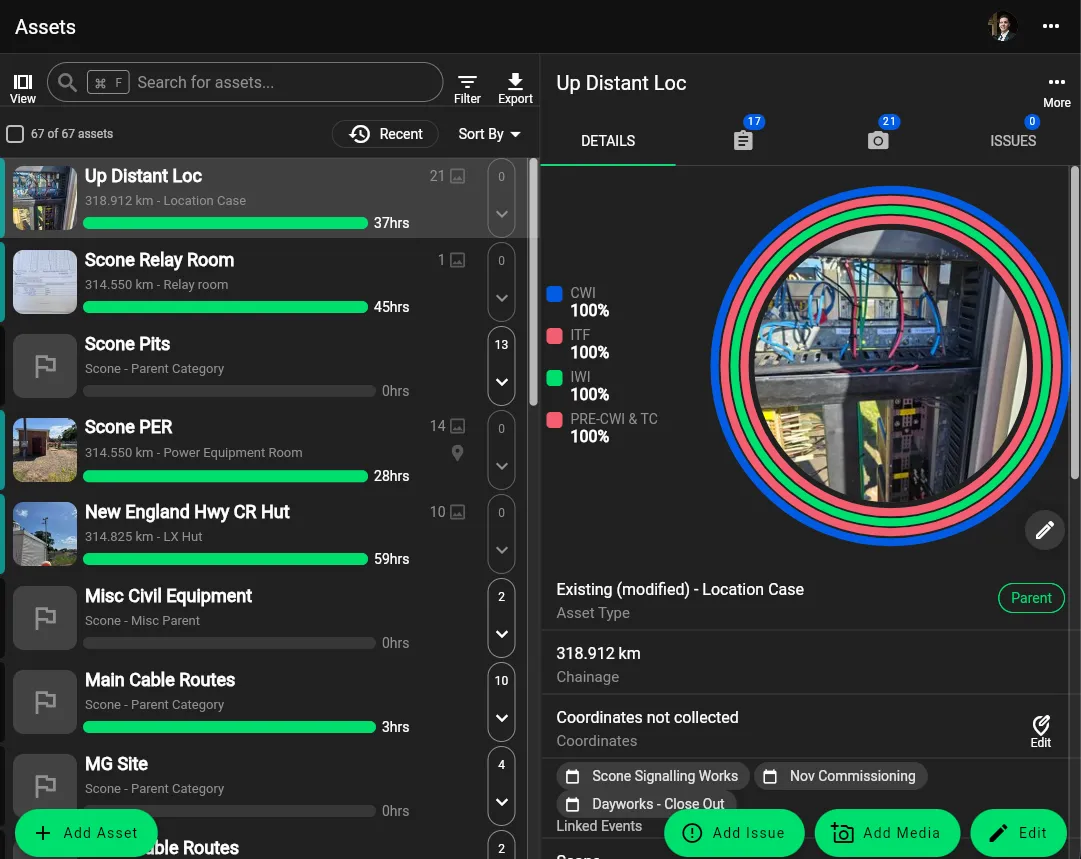Toggle the Parent asset chip
This screenshot has width=1081, height=859.
click(x=1030, y=598)
